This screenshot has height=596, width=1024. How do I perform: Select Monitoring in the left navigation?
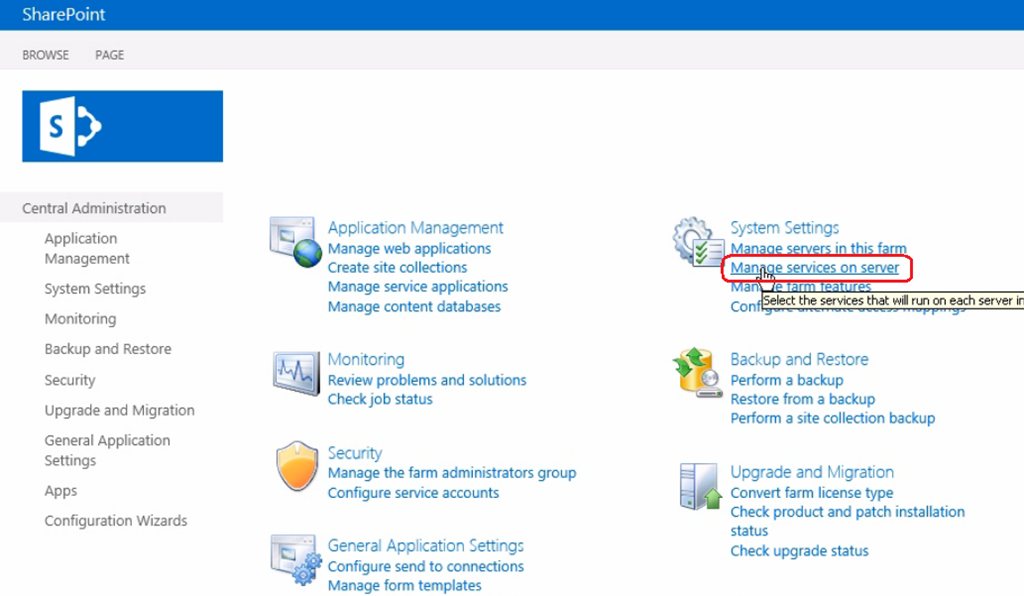[x=80, y=319]
